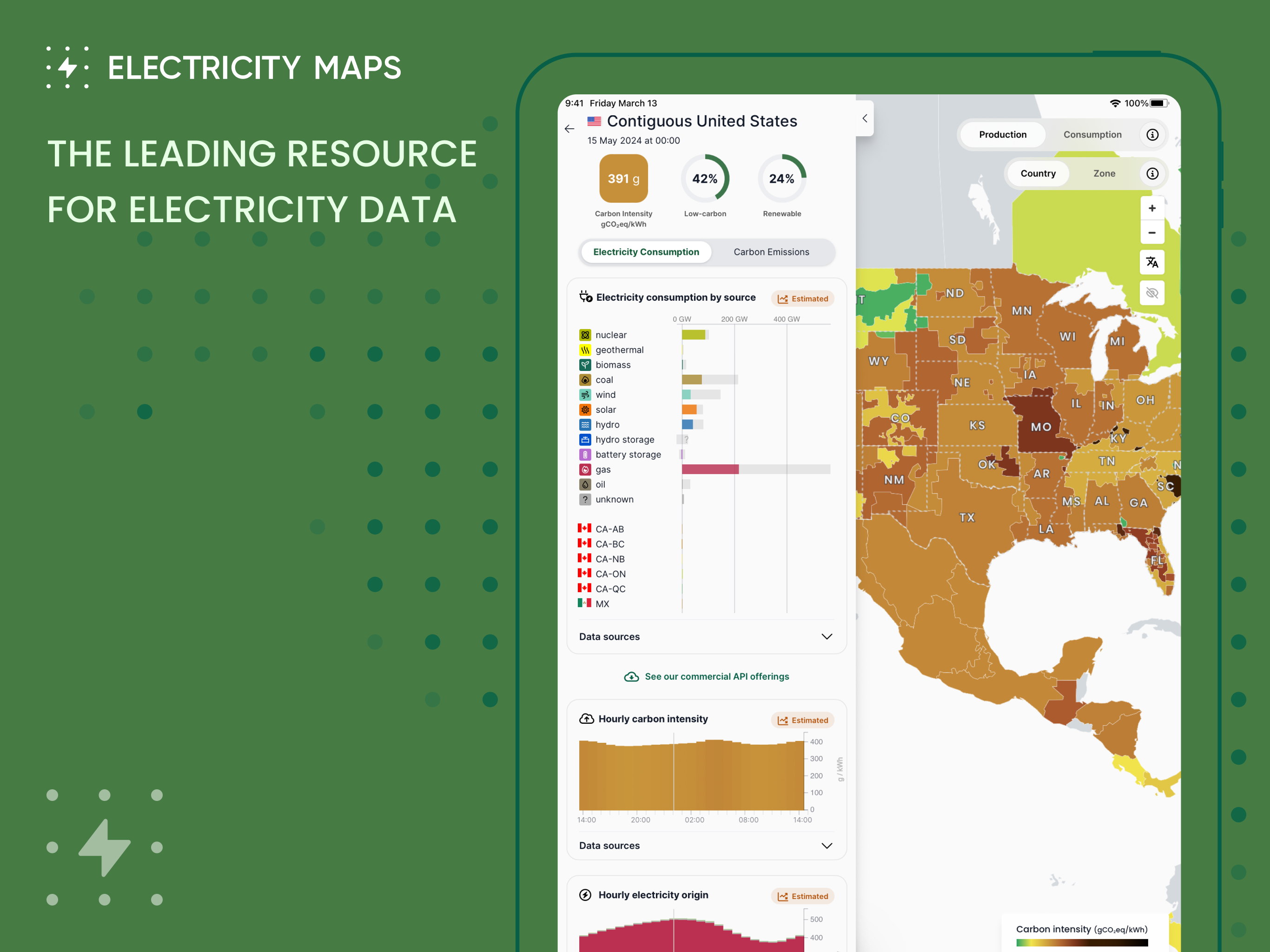Click the map zoom out minus button

click(1152, 232)
